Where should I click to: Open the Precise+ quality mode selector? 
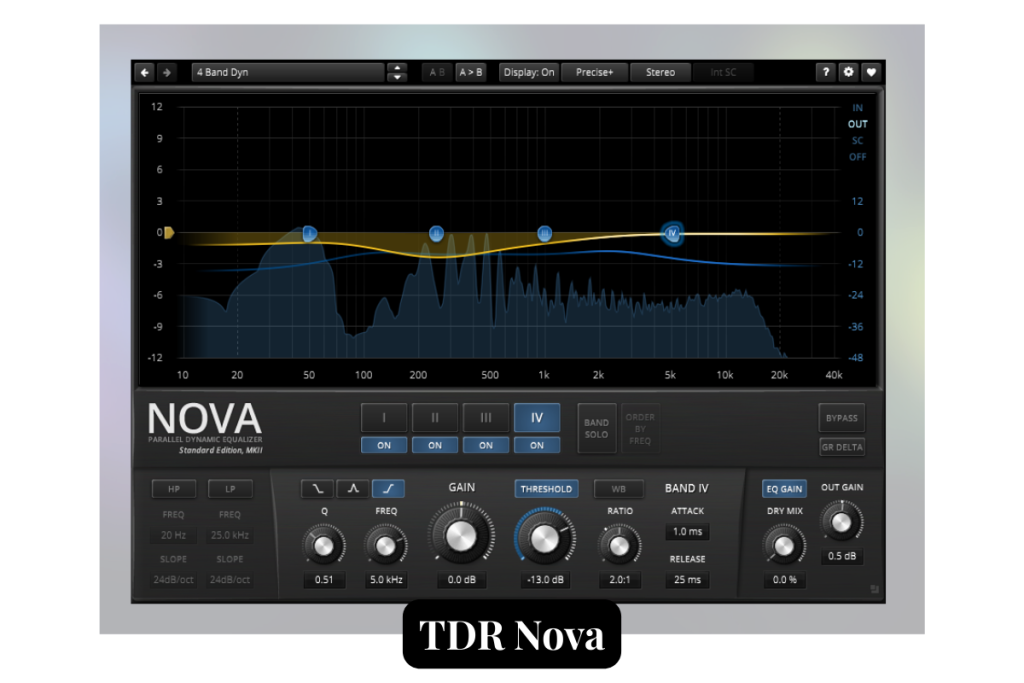[x=594, y=72]
